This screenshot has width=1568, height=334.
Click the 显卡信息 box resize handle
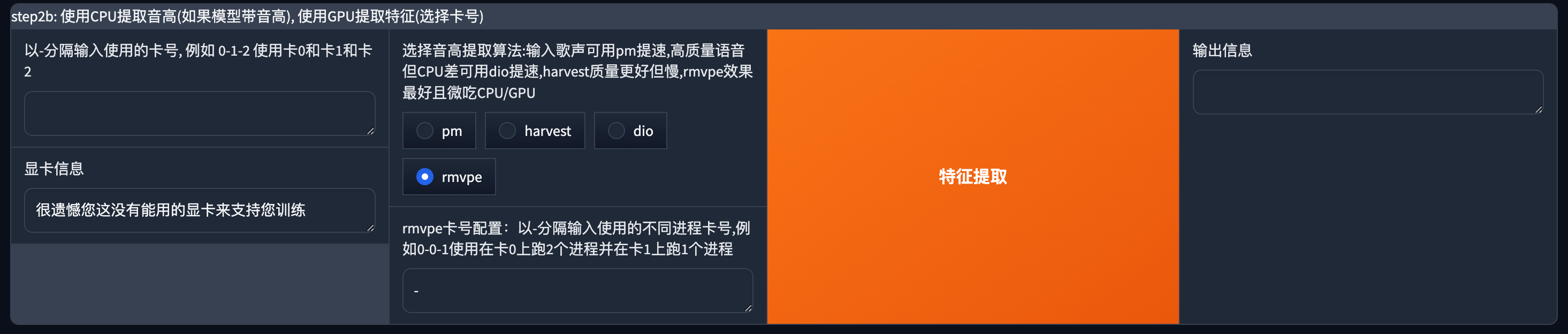(370, 227)
